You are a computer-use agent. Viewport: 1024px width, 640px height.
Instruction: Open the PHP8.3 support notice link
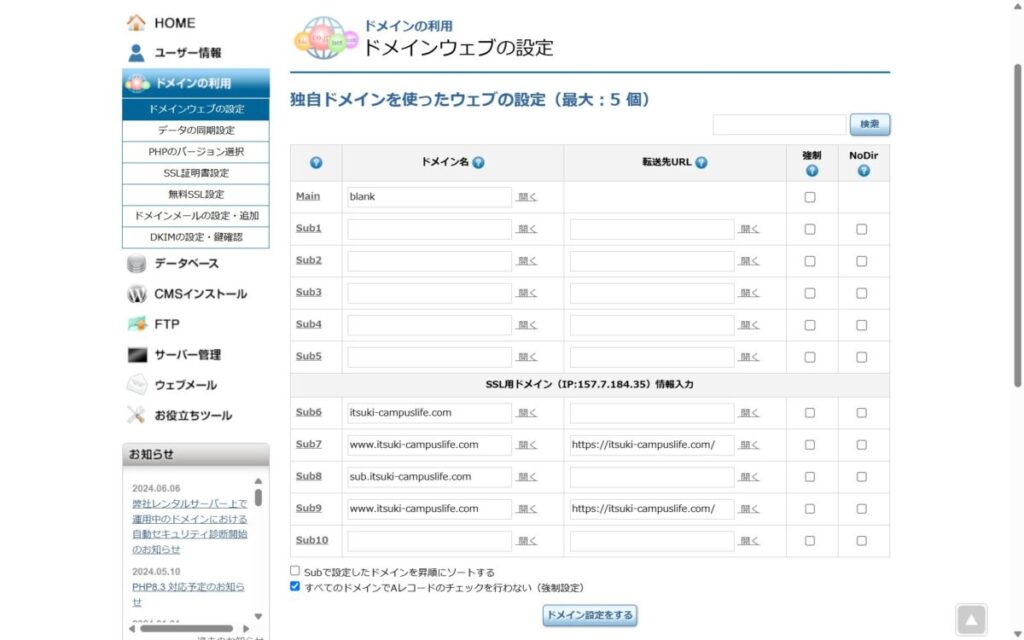(x=189, y=594)
